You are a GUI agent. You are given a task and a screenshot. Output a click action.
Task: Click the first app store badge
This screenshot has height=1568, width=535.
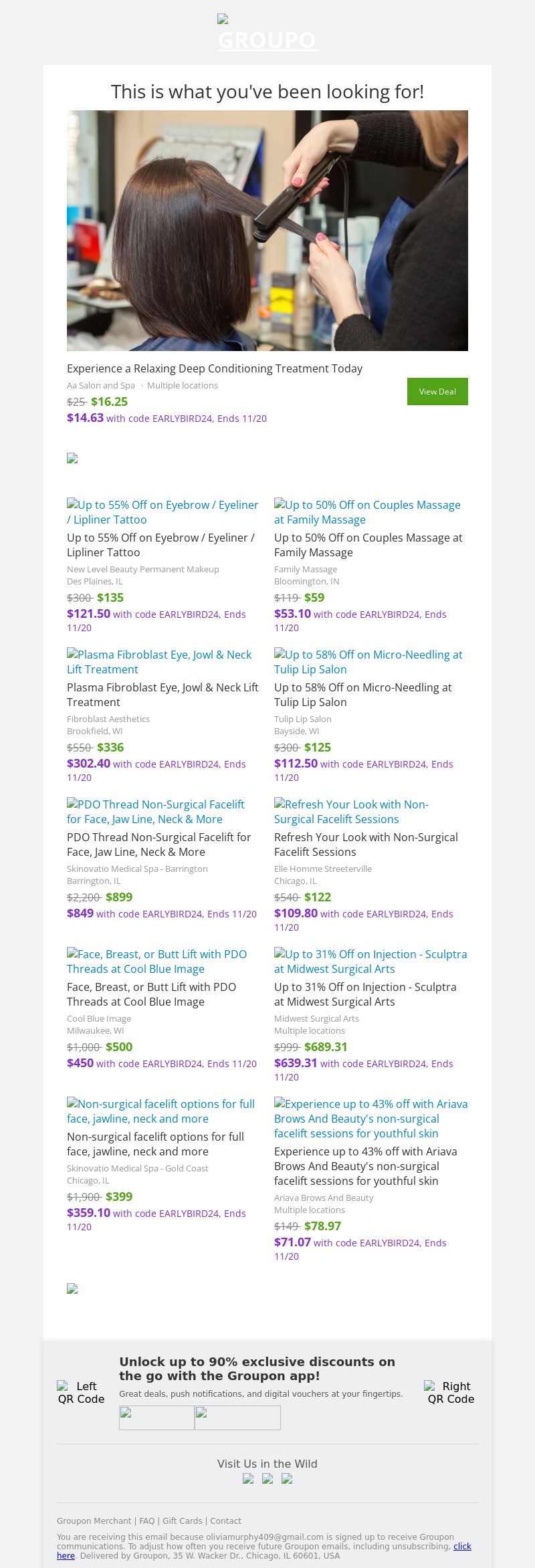tap(156, 1418)
